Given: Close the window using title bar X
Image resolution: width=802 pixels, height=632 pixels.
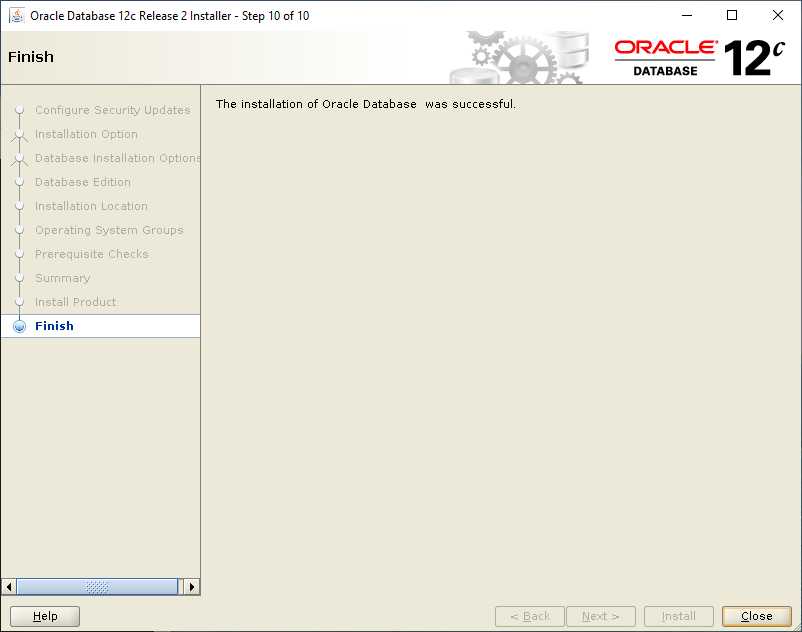Looking at the screenshot, I should [x=777, y=15].
